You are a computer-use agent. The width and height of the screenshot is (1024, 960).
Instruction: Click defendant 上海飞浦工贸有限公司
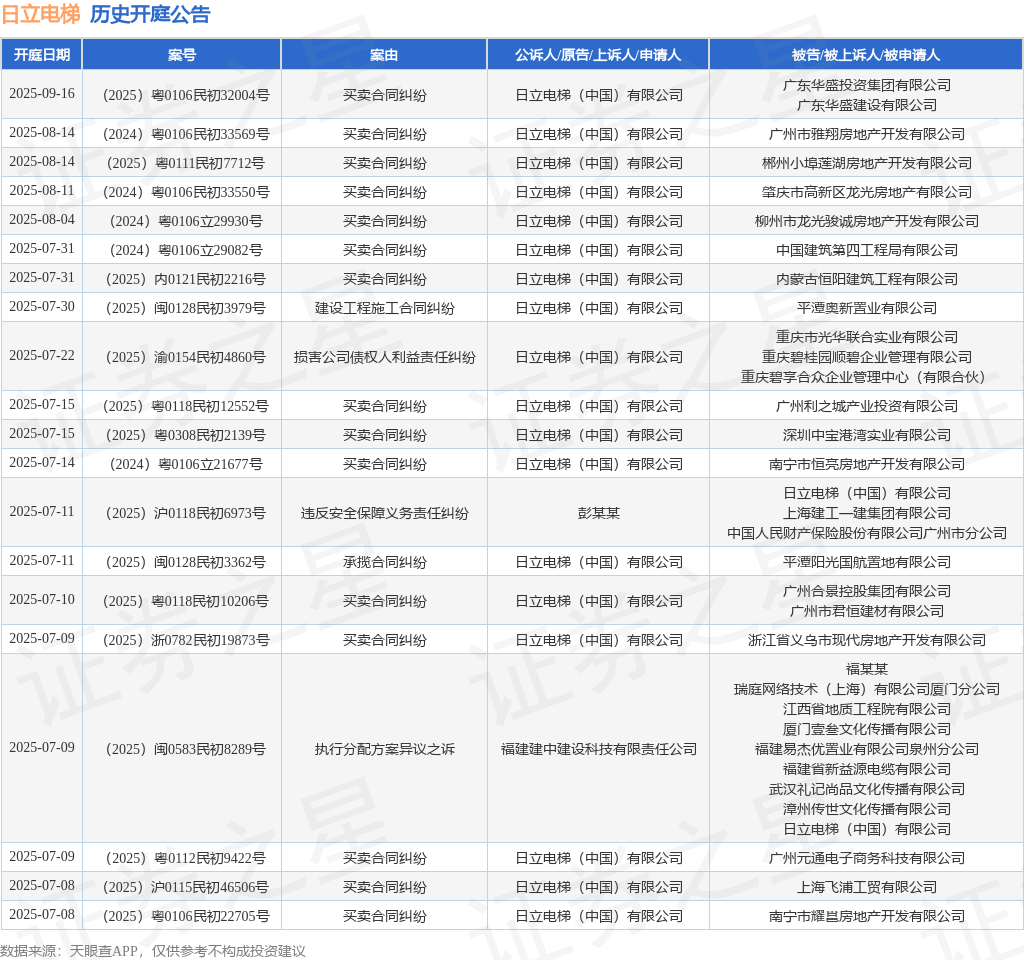[867, 888]
